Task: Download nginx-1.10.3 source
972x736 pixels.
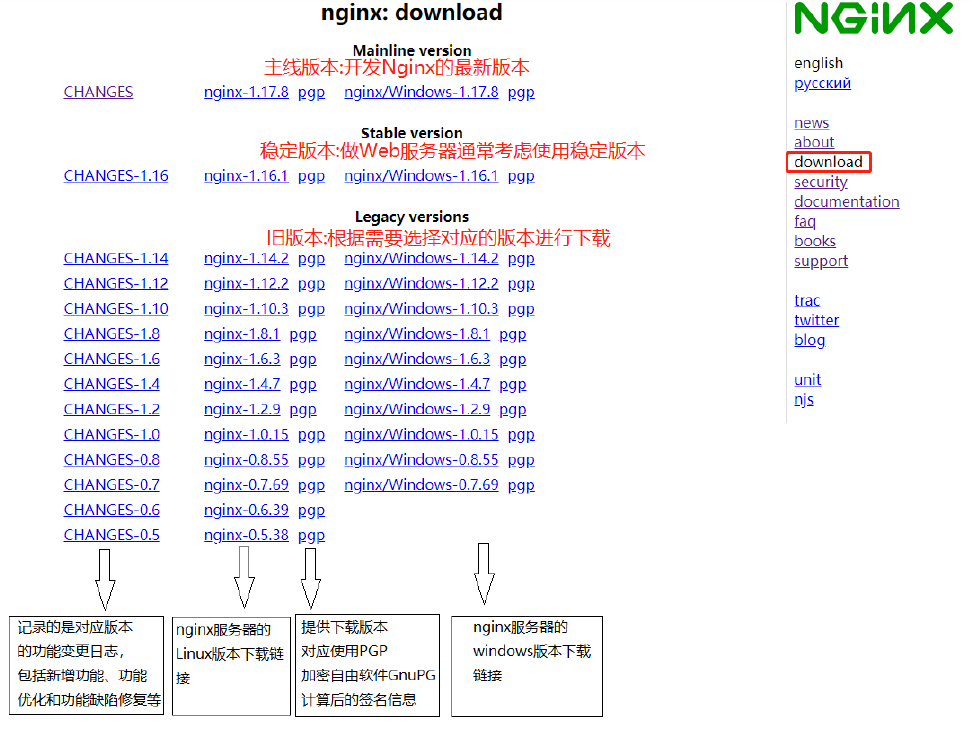Action: tap(246, 309)
